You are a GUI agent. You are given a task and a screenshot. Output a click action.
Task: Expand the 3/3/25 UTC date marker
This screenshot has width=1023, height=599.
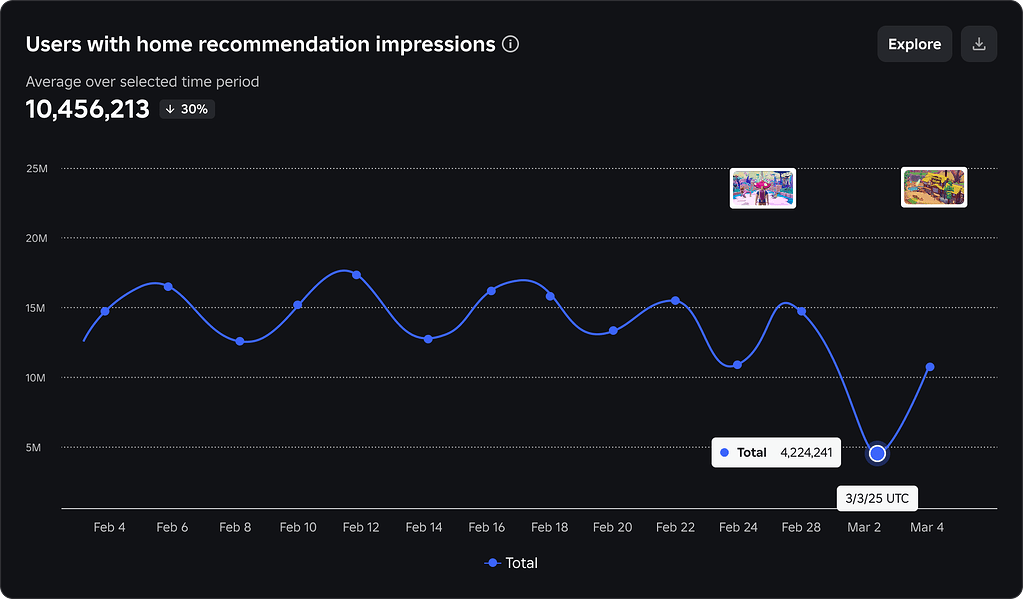877,498
